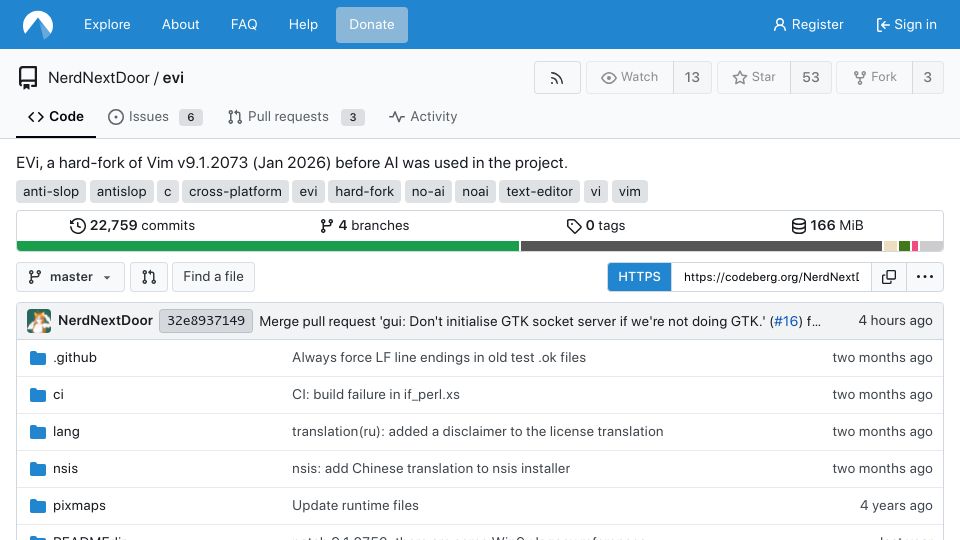Open commit 'CI: build failure in if_perl.xs'
Screen dimensions: 960x540
(376, 395)
